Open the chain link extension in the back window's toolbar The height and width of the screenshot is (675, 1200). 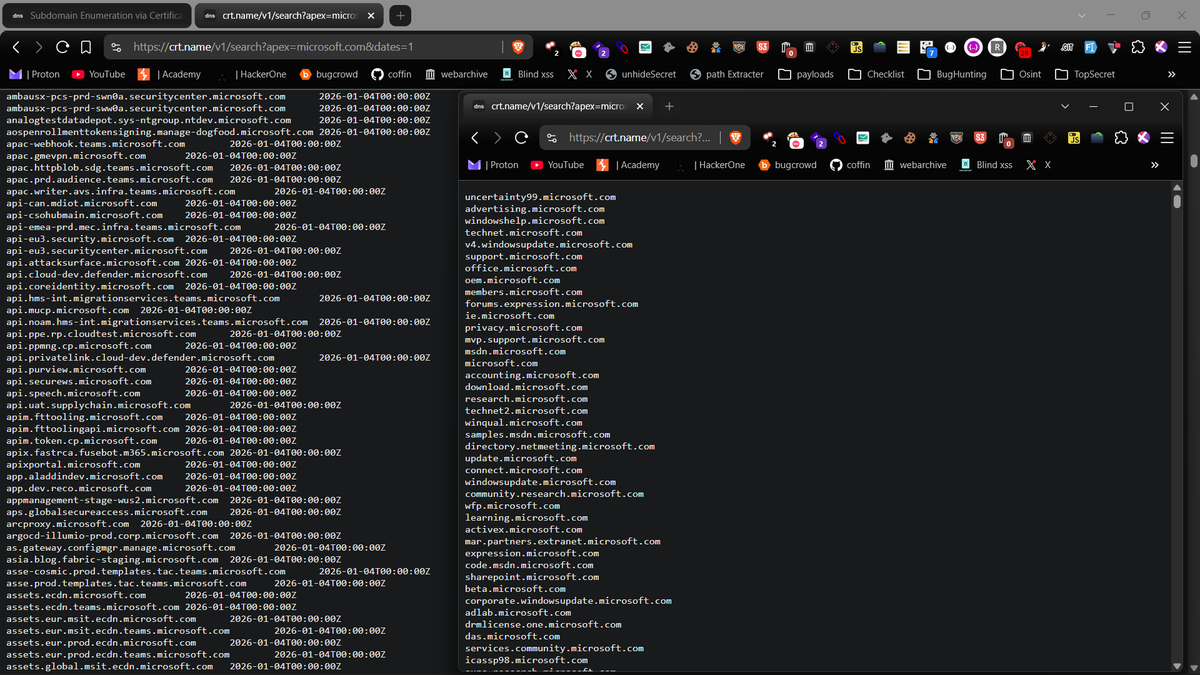622,47
